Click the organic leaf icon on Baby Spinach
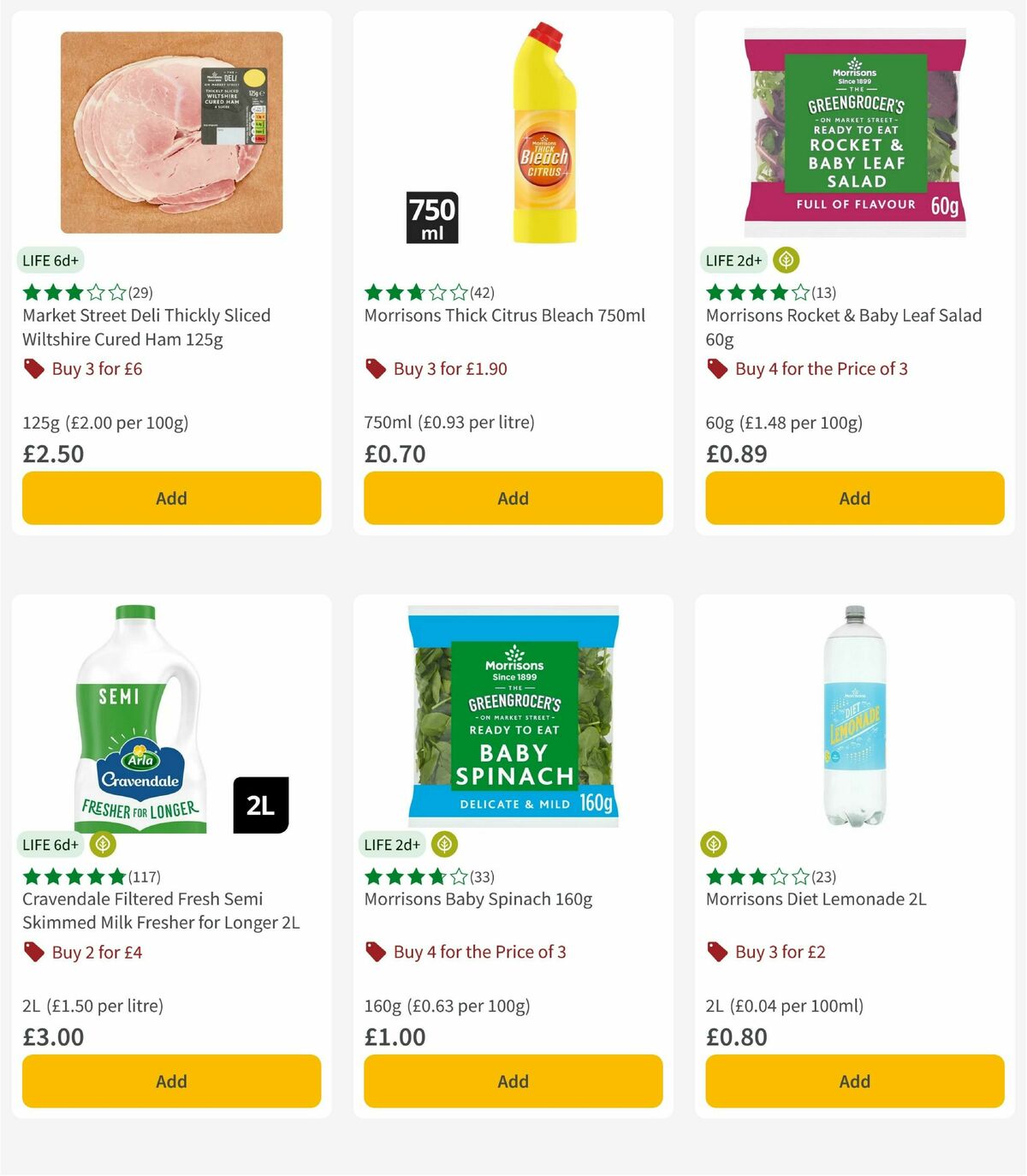 [445, 844]
